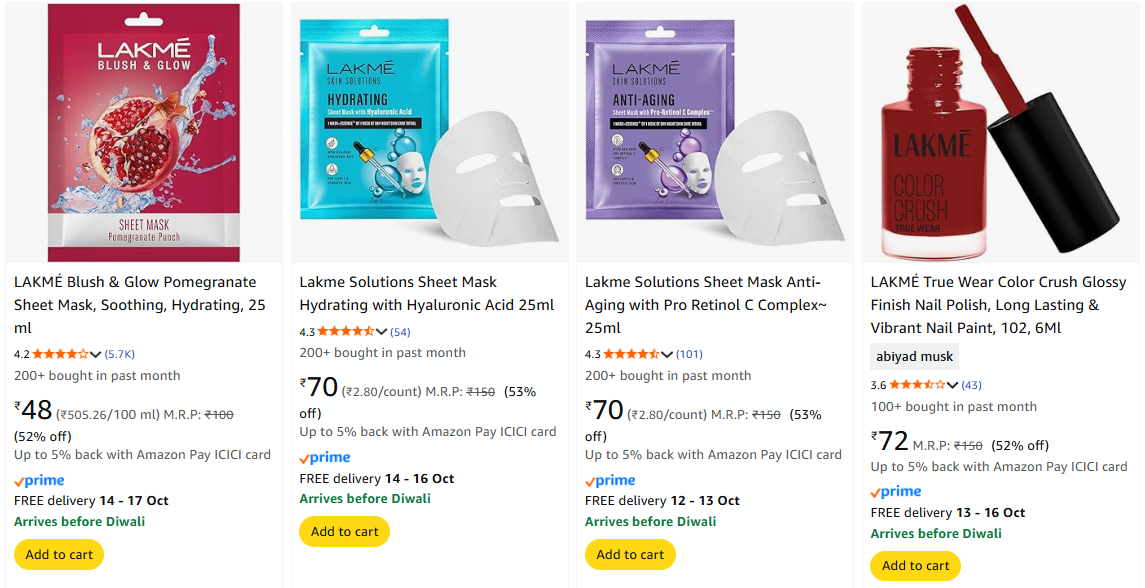Add Pomegranate Sheet Mask to cart
This screenshot has width=1145, height=588.
(59, 554)
